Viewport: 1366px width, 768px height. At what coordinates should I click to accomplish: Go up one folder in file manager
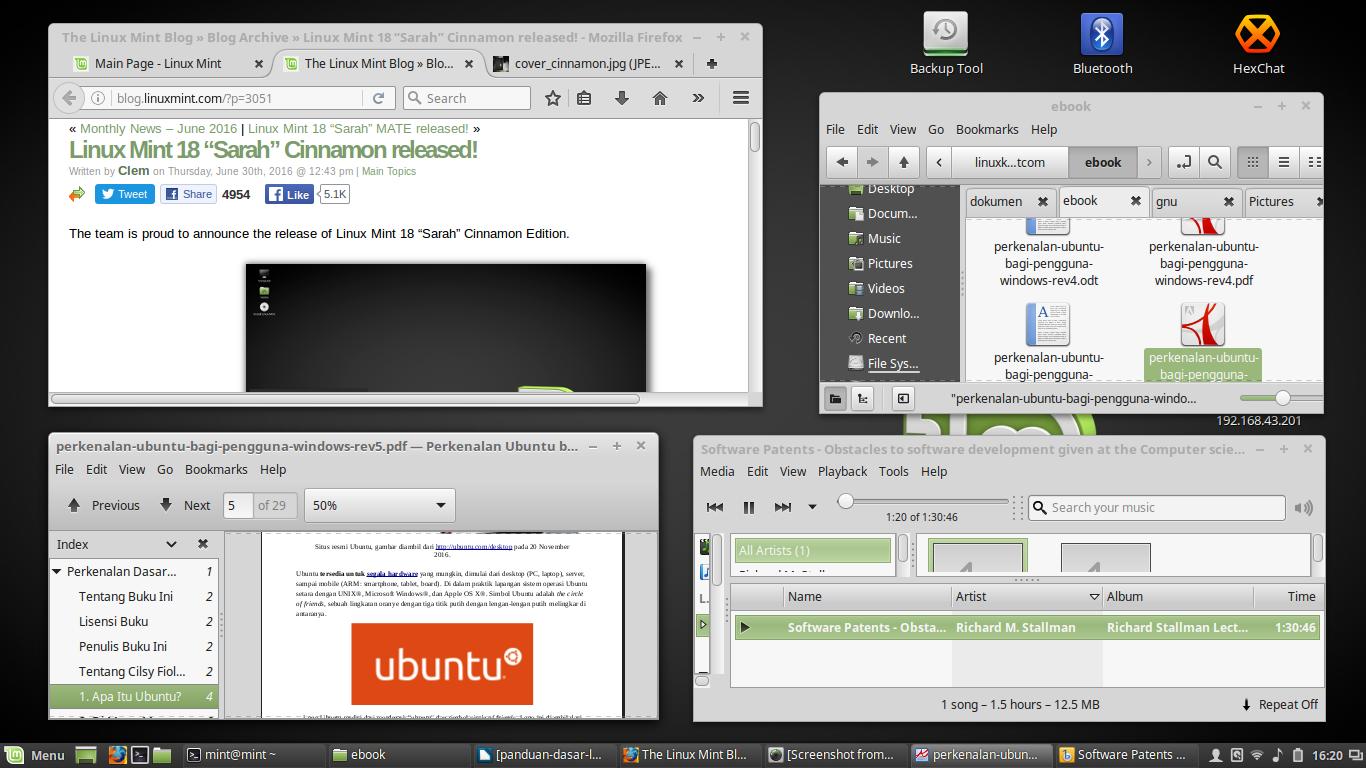904,162
